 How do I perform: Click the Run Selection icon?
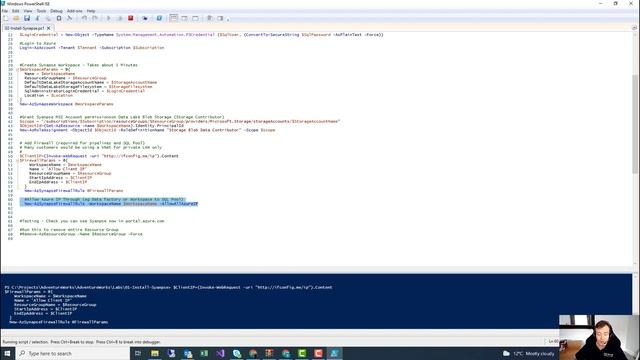[x=120, y=18]
